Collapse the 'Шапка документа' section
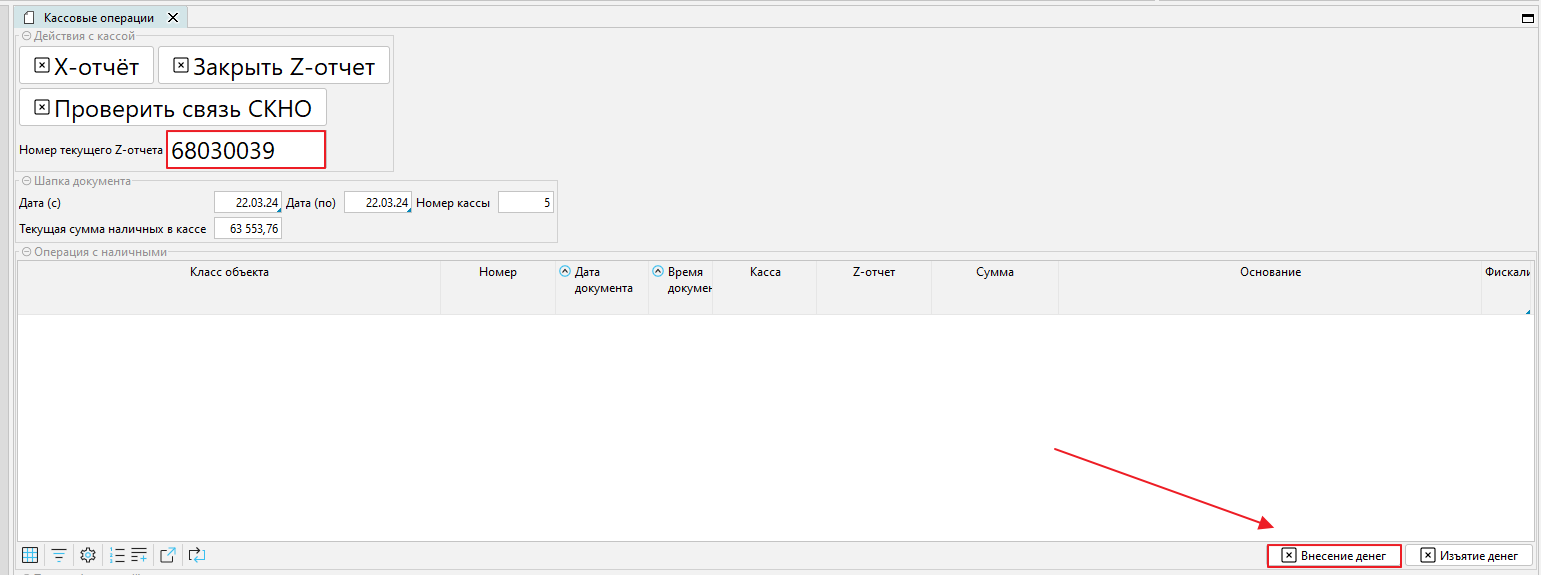Image resolution: width=1541 pixels, height=575 pixels. tap(27, 181)
